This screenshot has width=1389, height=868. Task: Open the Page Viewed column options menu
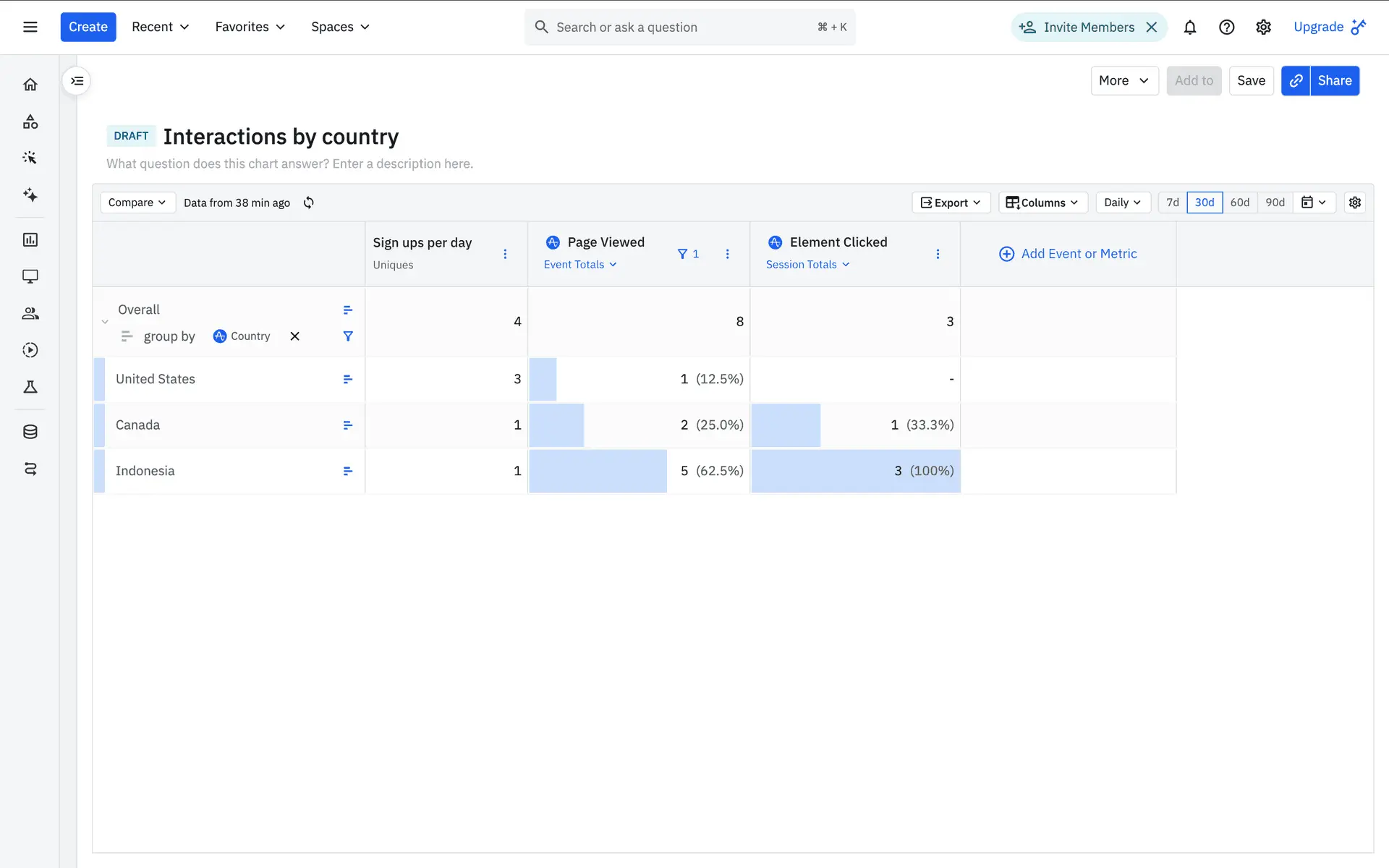[728, 254]
